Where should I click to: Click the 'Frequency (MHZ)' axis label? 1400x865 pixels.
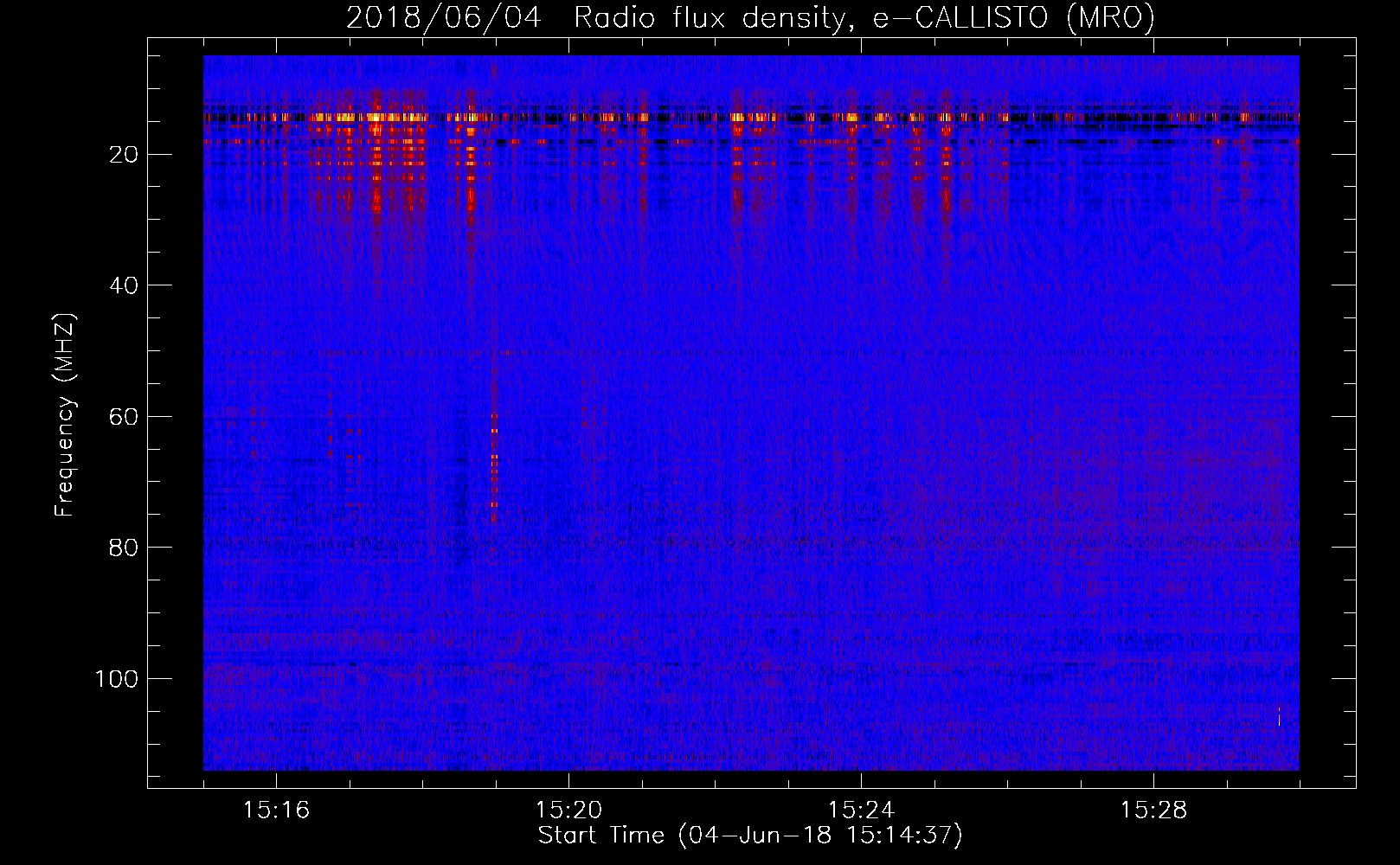[x=65, y=415]
